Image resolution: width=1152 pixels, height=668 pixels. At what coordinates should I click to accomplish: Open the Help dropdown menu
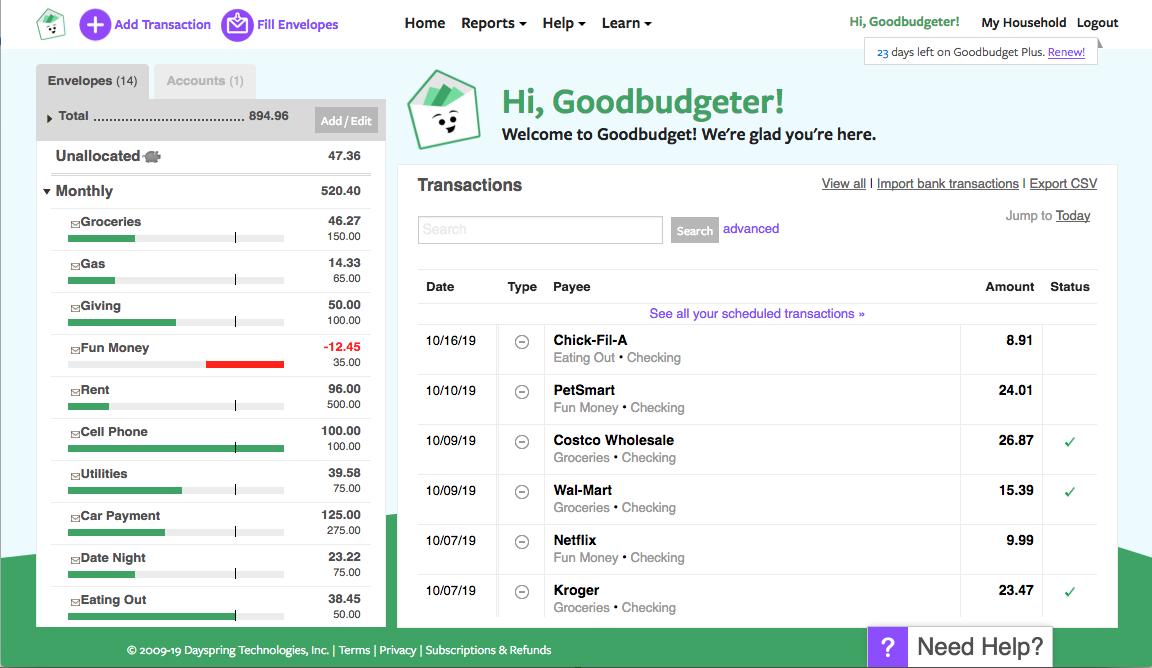[564, 24]
